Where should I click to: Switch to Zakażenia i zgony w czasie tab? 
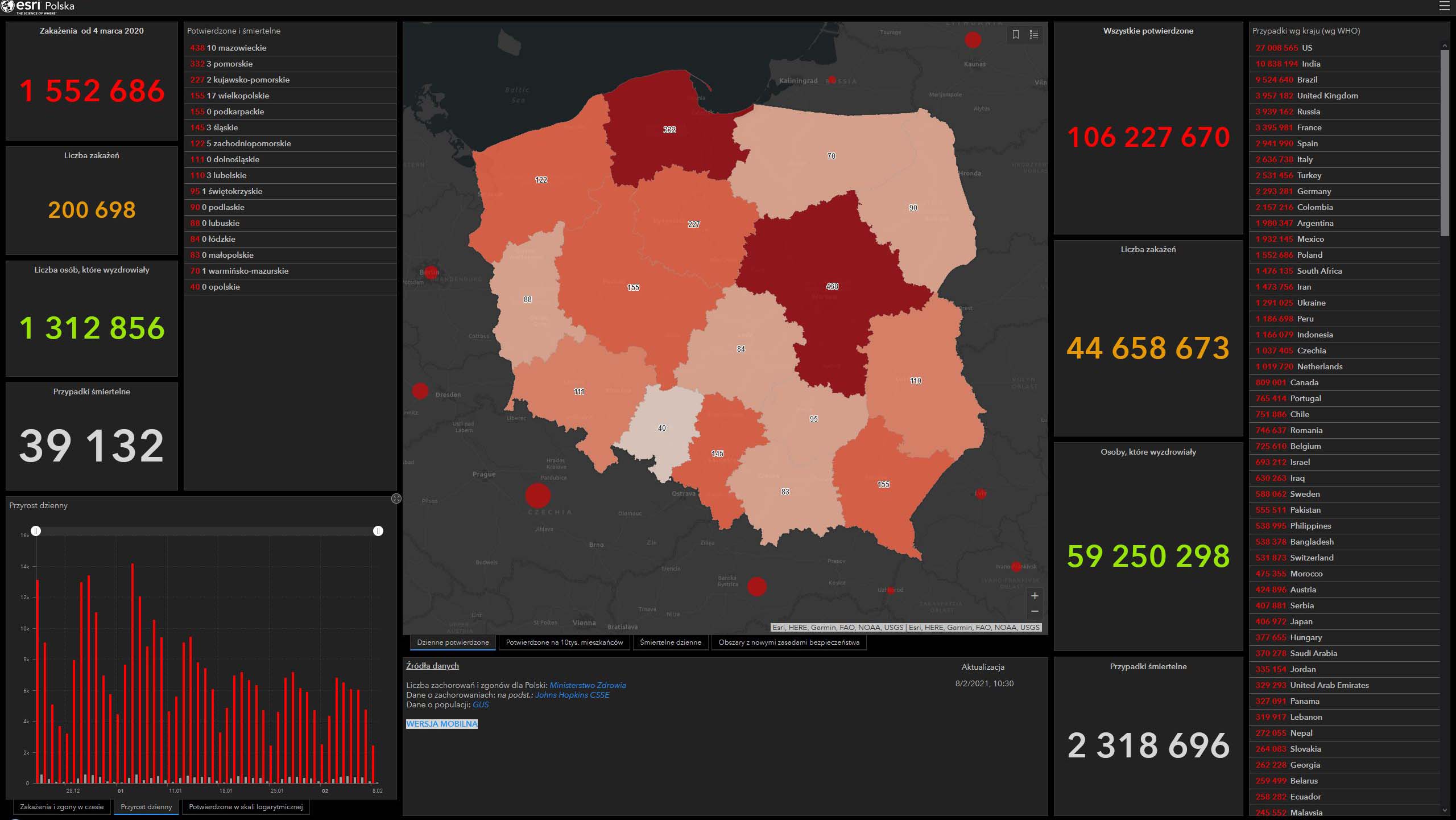click(x=61, y=807)
